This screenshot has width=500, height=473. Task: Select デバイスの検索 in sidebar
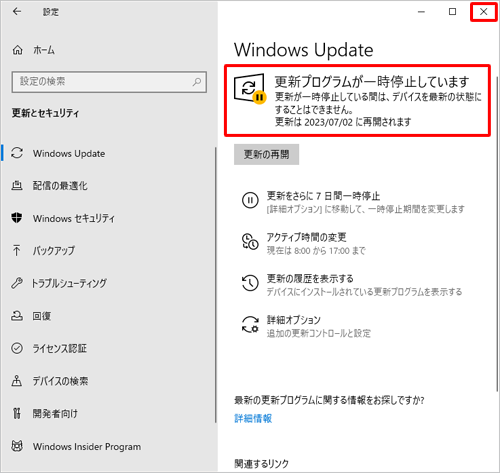[60, 381]
